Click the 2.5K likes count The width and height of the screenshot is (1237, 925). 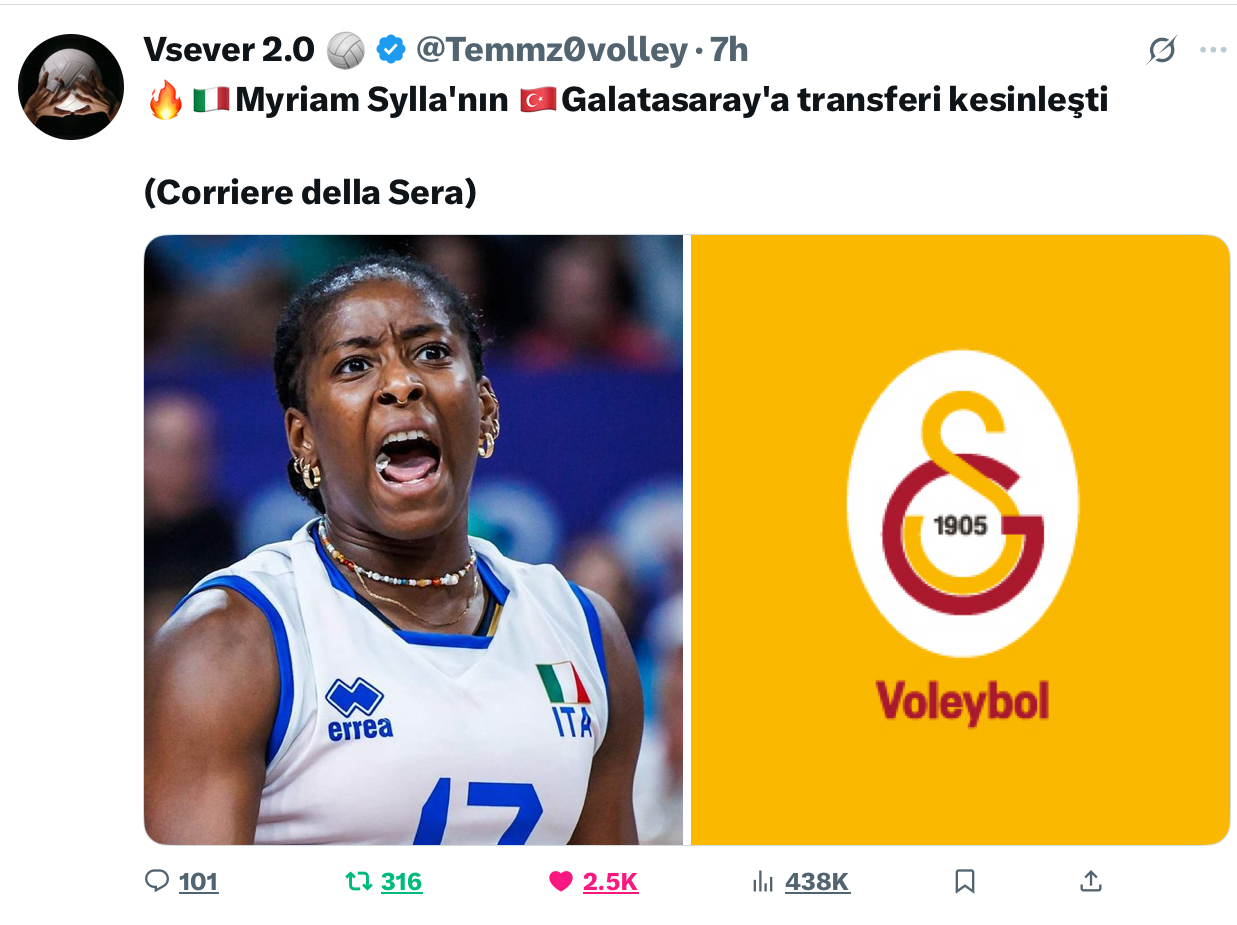tap(610, 882)
